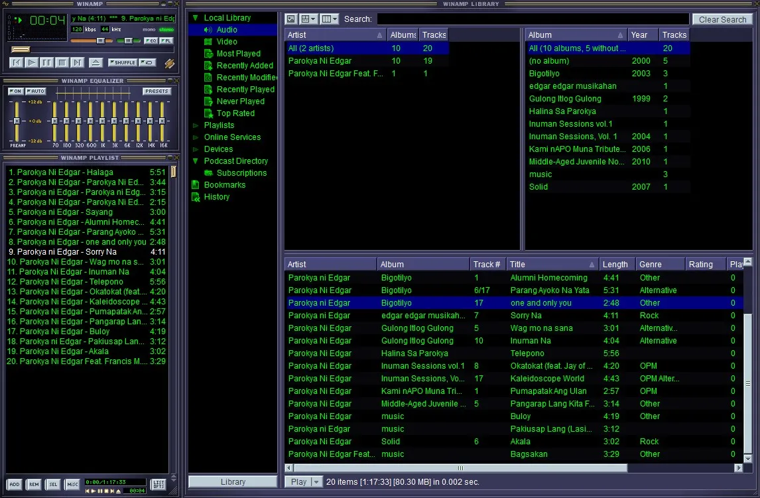Skip to next track in main window
Viewport: 760px width, 498px height.
(77, 63)
